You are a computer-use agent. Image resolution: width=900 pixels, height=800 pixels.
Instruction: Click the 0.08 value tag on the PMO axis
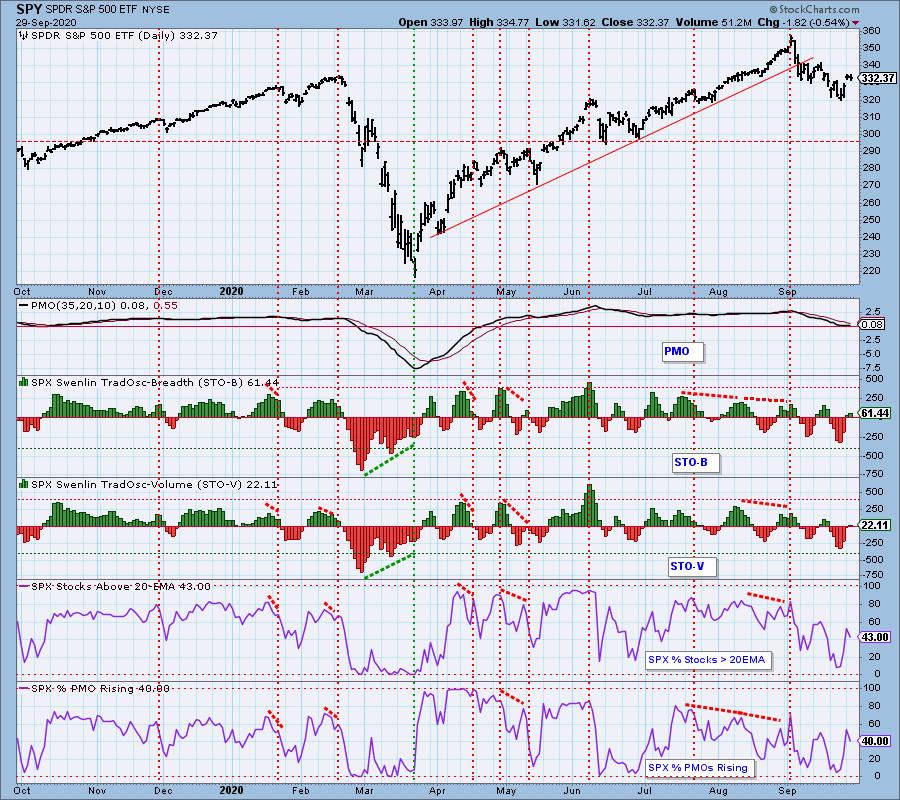tap(872, 324)
